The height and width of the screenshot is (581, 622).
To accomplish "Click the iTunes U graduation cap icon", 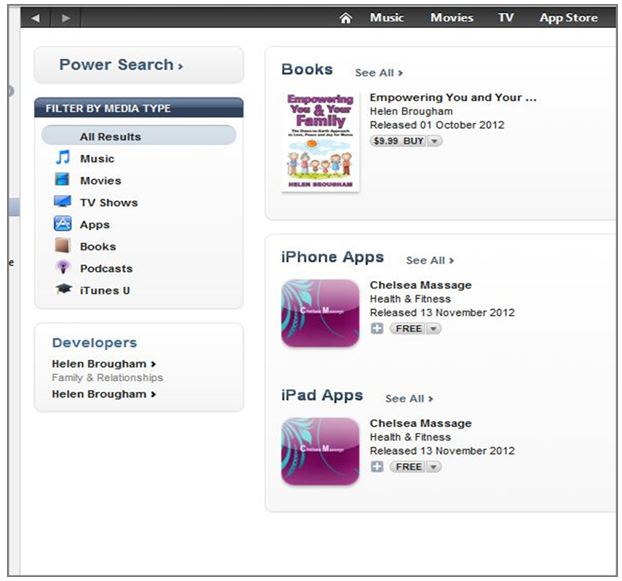I will (x=63, y=289).
